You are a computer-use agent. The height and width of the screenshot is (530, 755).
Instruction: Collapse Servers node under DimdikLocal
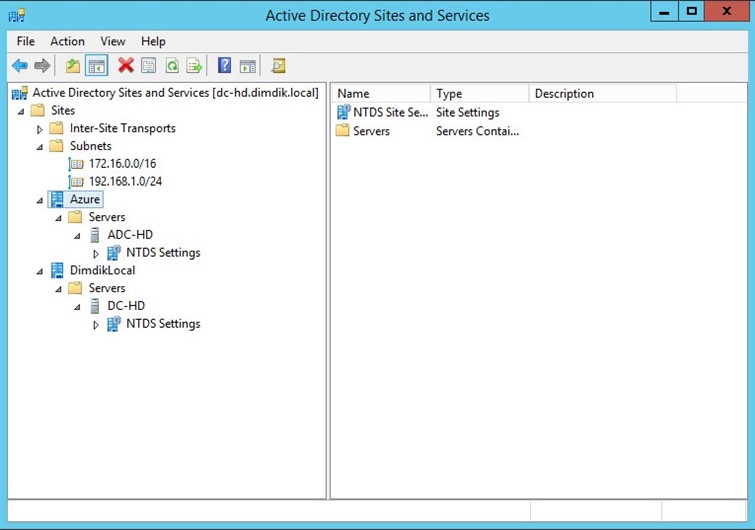click(x=58, y=290)
